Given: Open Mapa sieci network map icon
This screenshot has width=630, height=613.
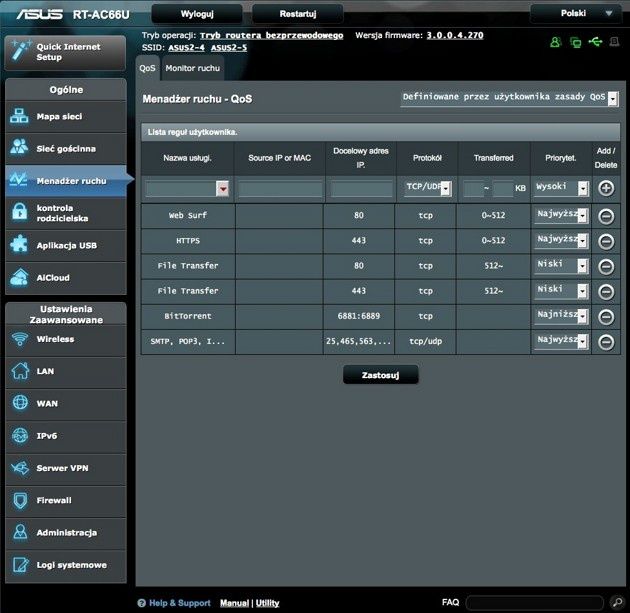Looking at the screenshot, I should coord(19,116).
